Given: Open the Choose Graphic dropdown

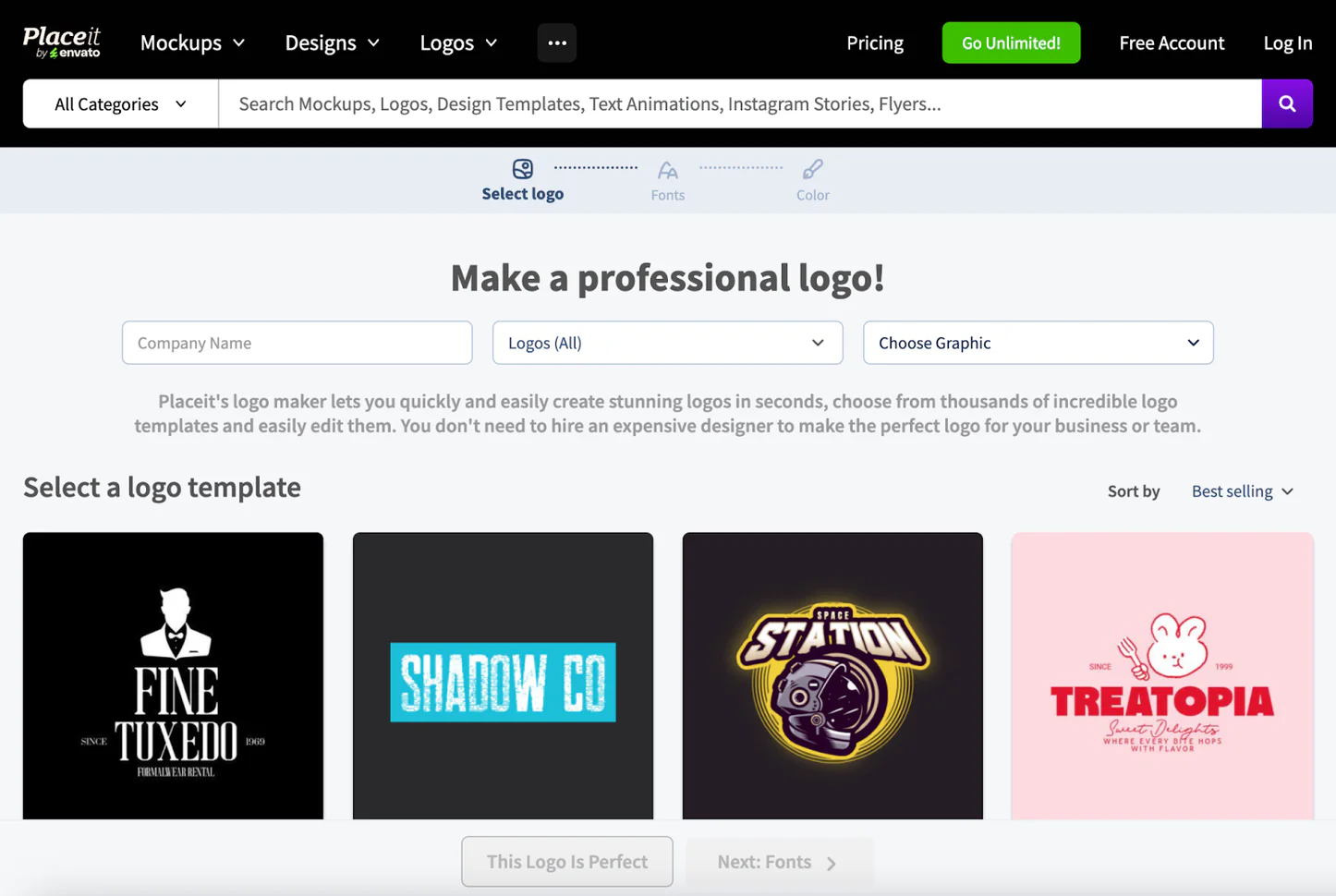Looking at the screenshot, I should (x=1038, y=343).
